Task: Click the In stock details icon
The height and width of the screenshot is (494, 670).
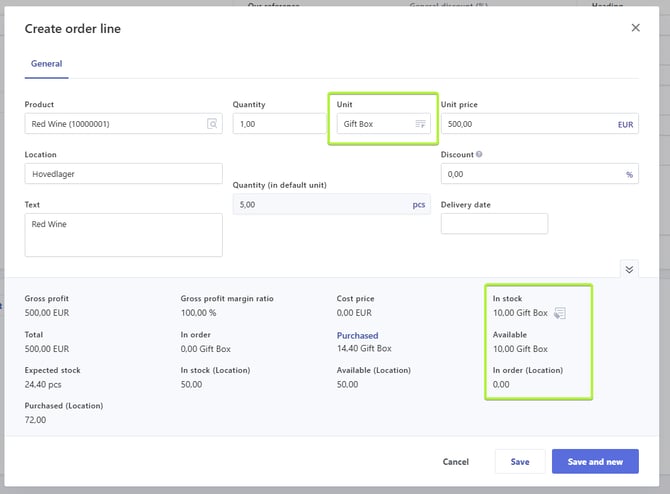Action: click(560, 314)
